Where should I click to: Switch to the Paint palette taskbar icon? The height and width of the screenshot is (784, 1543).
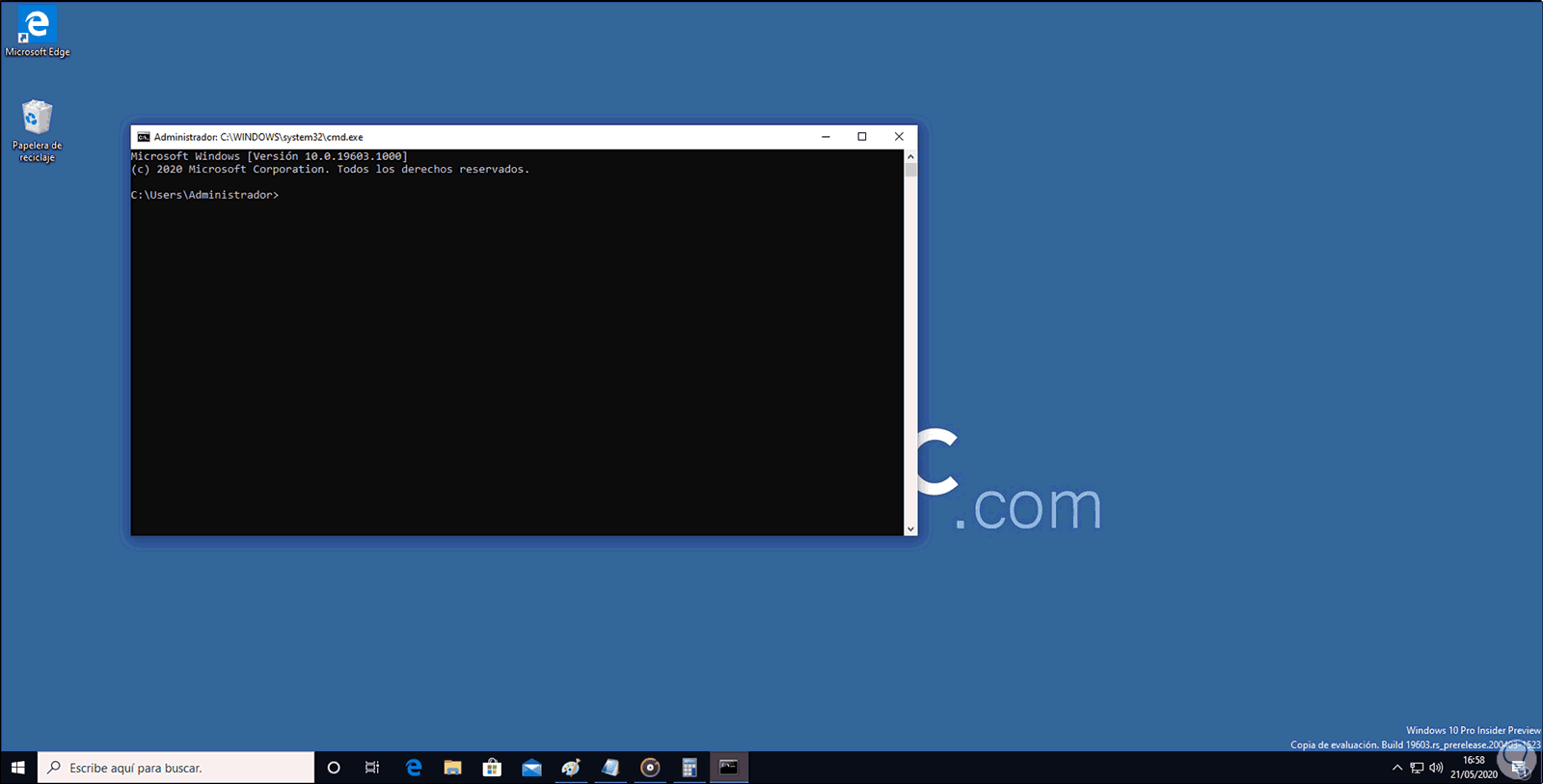click(x=571, y=768)
